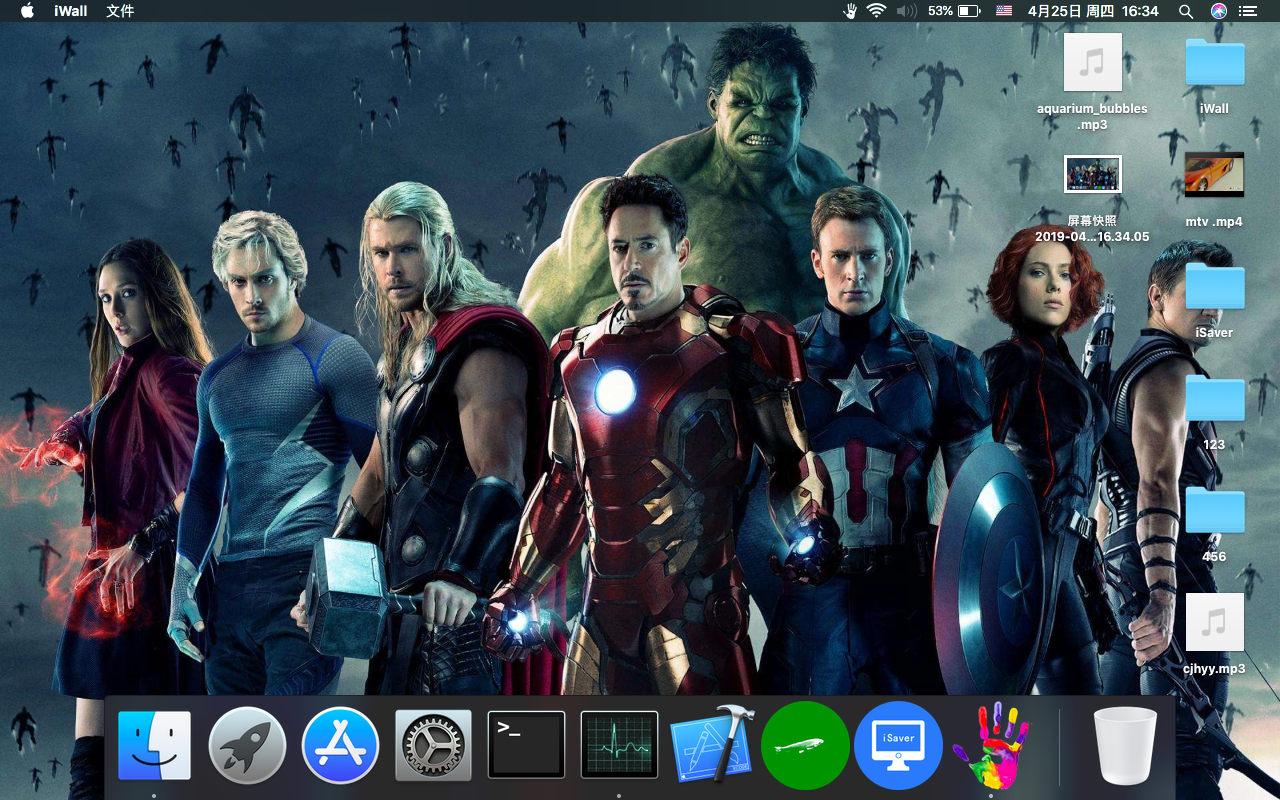Image resolution: width=1280 pixels, height=800 pixels.
Task: Select the 屏幕快照 screenshot thumbnail on desktop
Action: pos(1092,174)
